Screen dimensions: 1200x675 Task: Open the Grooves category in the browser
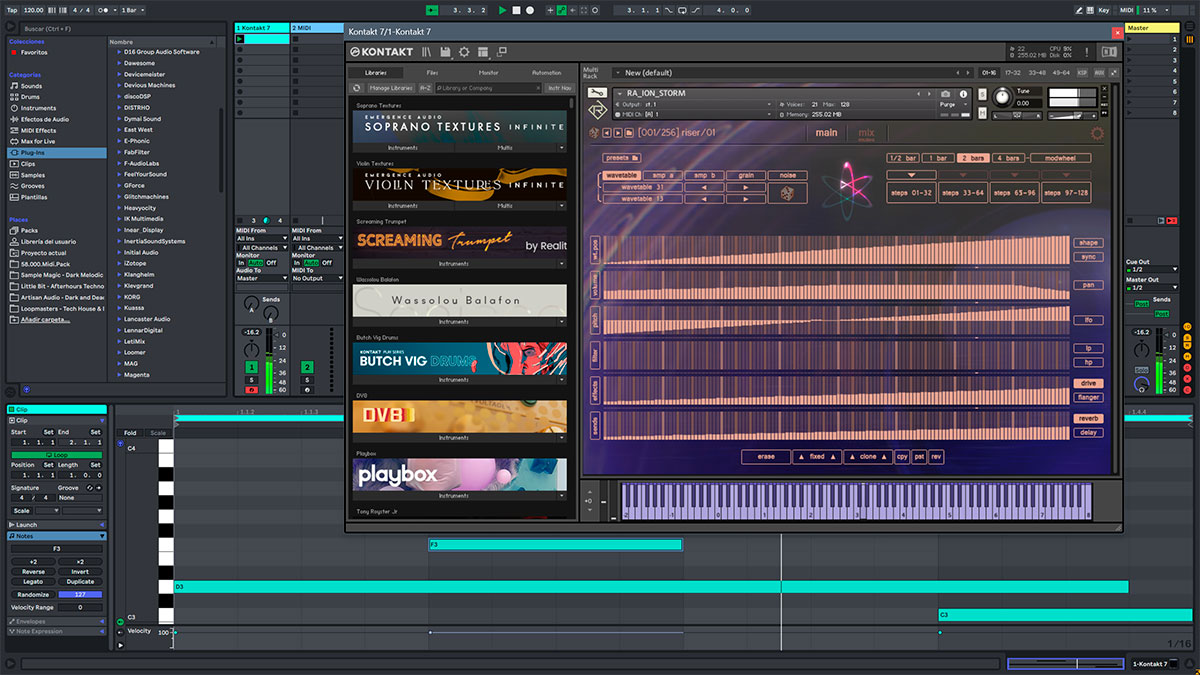33,186
